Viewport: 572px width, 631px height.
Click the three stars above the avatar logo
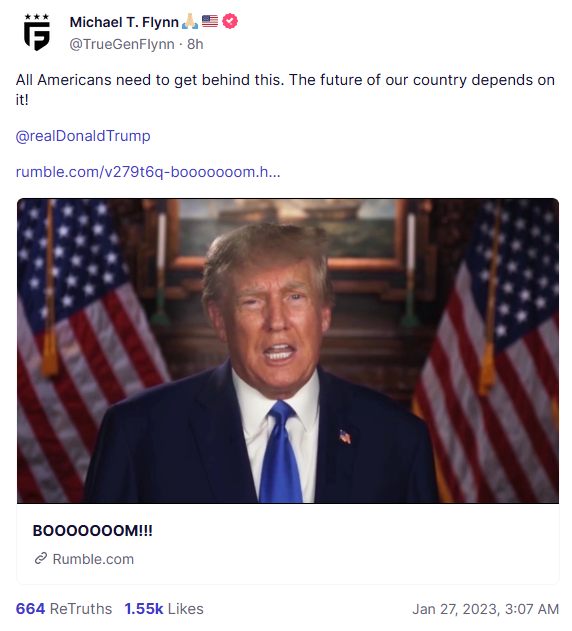37,16
